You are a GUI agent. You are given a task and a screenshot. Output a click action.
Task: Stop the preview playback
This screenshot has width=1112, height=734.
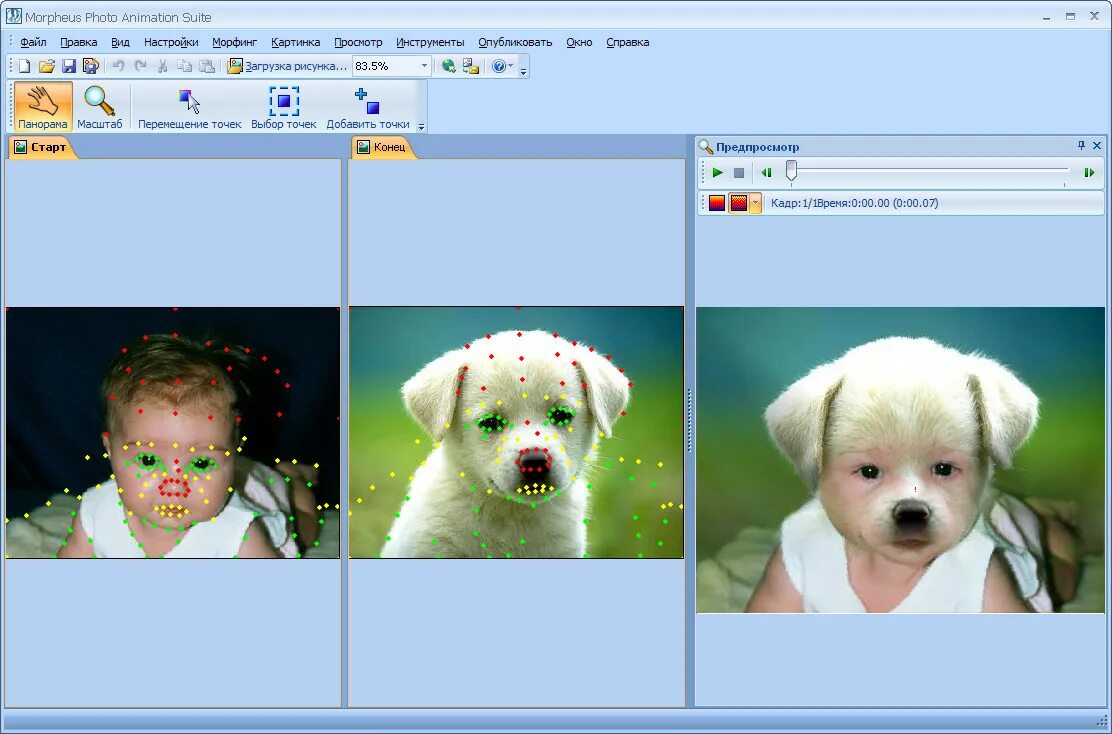click(x=739, y=172)
